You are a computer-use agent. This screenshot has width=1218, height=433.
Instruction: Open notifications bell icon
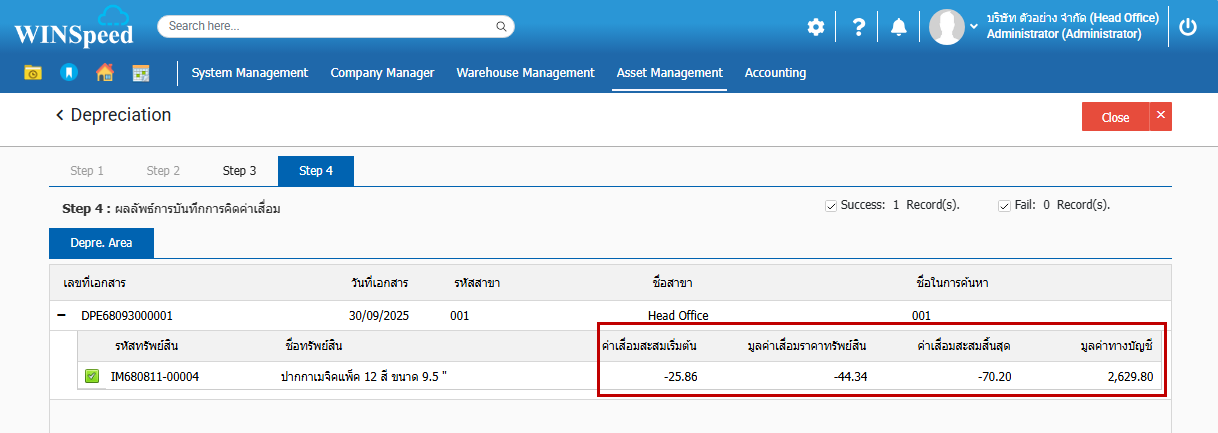tap(899, 27)
